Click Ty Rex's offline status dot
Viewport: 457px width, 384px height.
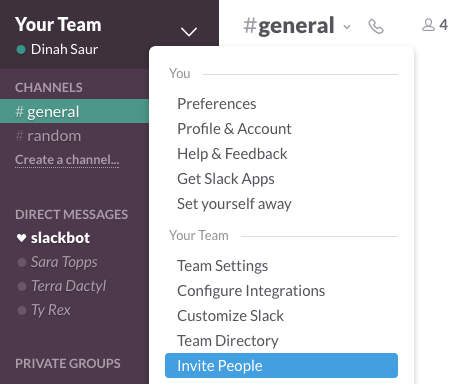point(22,310)
